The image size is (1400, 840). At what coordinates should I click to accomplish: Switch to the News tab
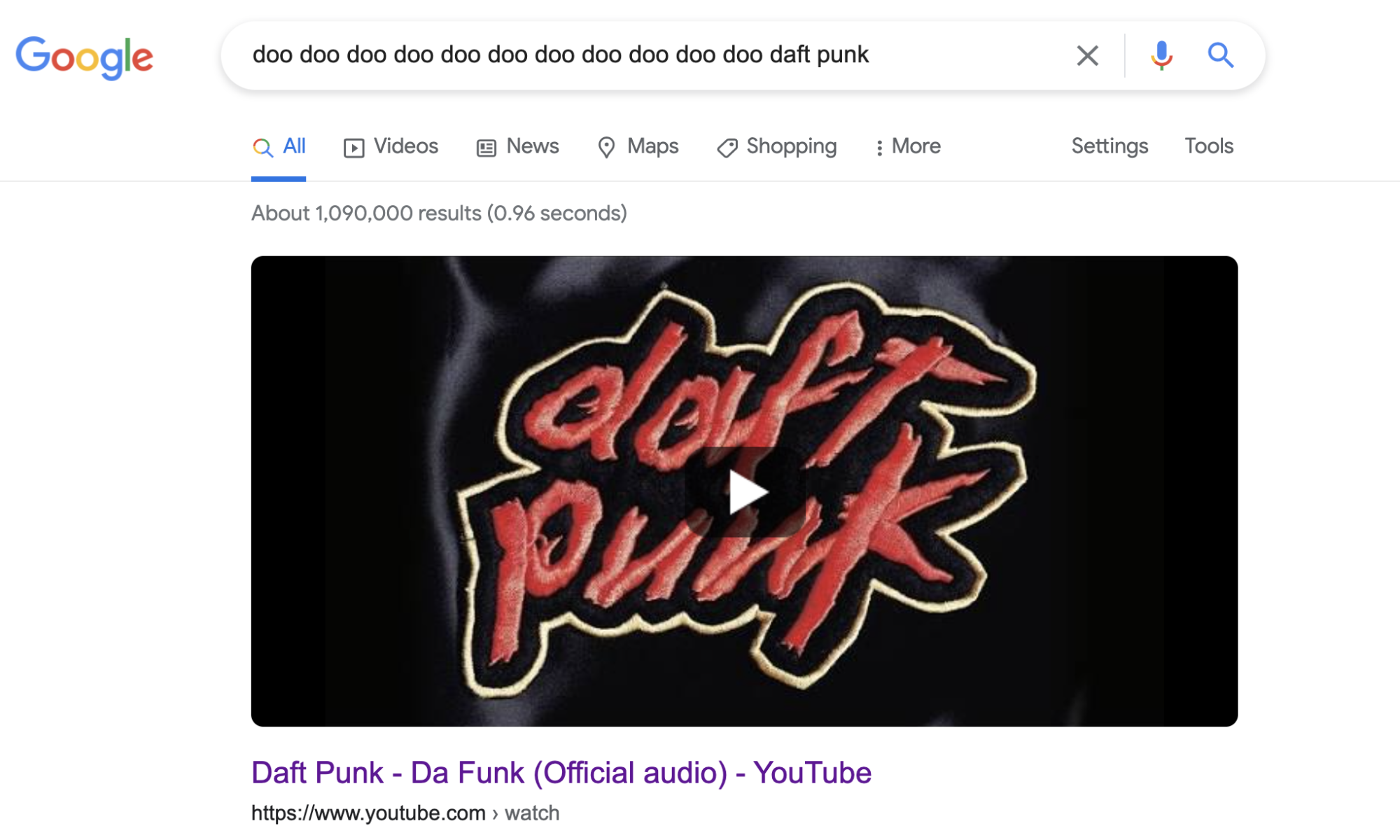coord(517,146)
